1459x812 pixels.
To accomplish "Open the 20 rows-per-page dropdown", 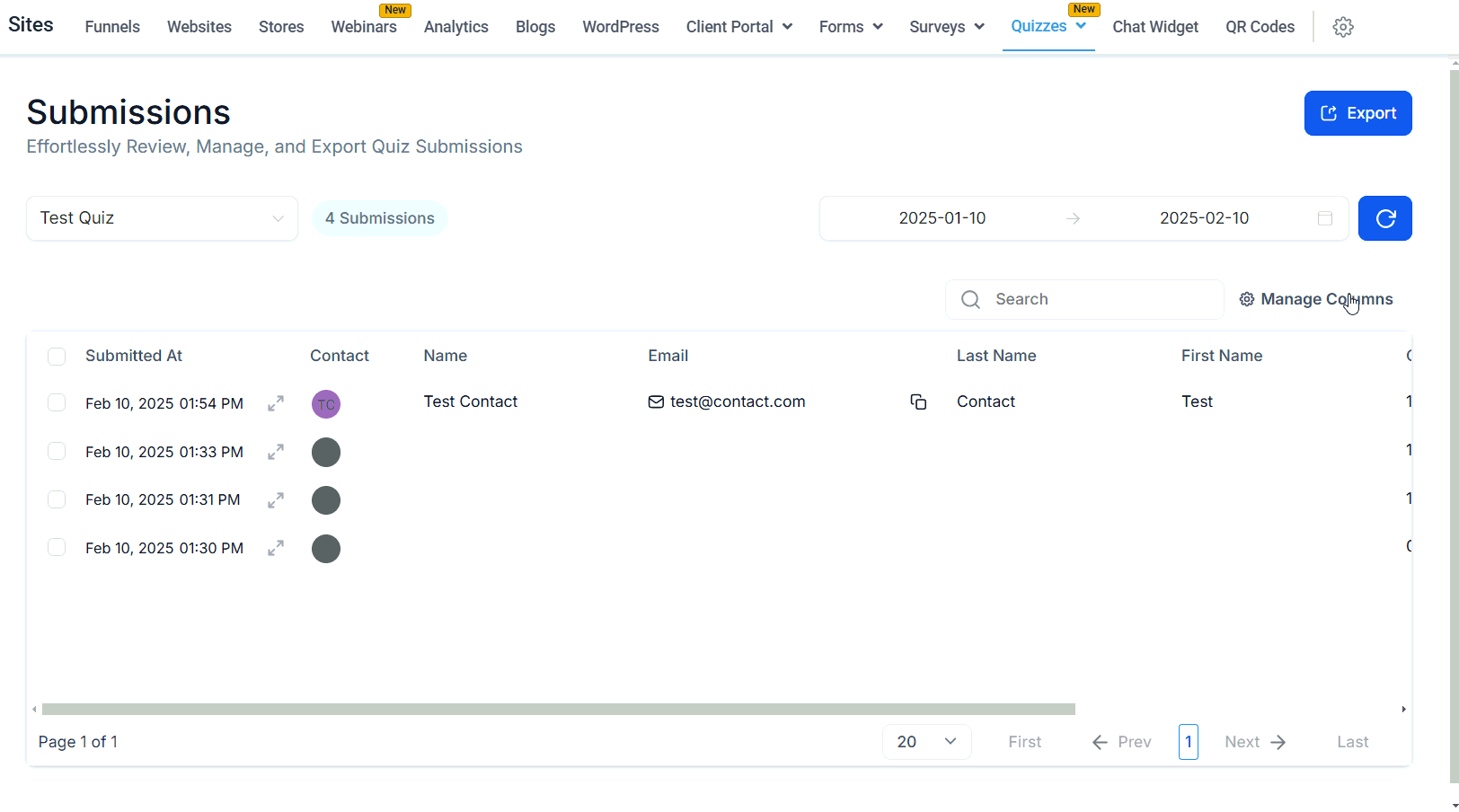I will click(926, 742).
